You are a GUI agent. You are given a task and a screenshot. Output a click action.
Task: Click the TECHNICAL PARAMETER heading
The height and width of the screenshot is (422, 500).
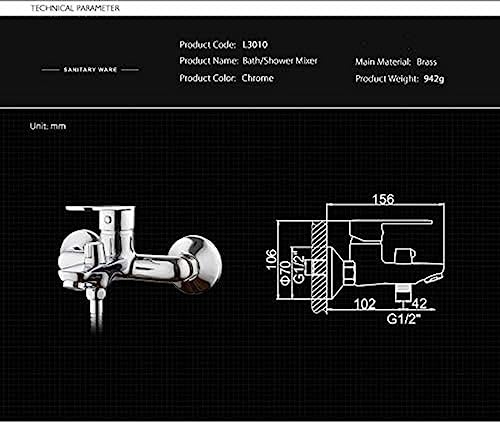tap(75, 8)
